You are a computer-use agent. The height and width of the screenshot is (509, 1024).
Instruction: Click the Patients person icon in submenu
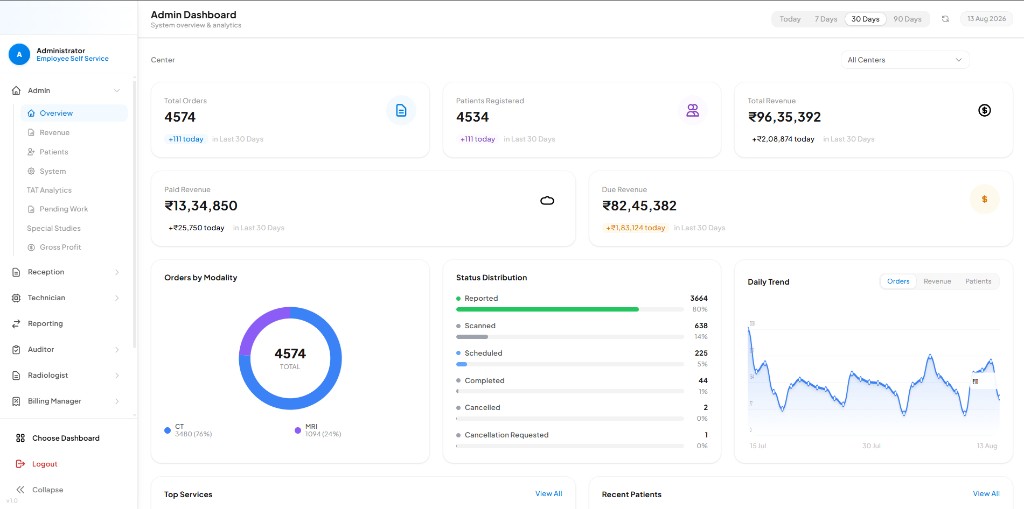coord(31,152)
